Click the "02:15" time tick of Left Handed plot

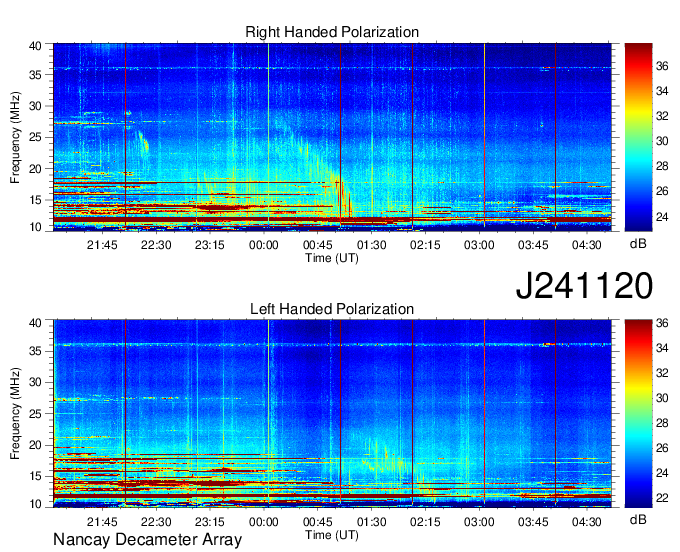(x=425, y=521)
